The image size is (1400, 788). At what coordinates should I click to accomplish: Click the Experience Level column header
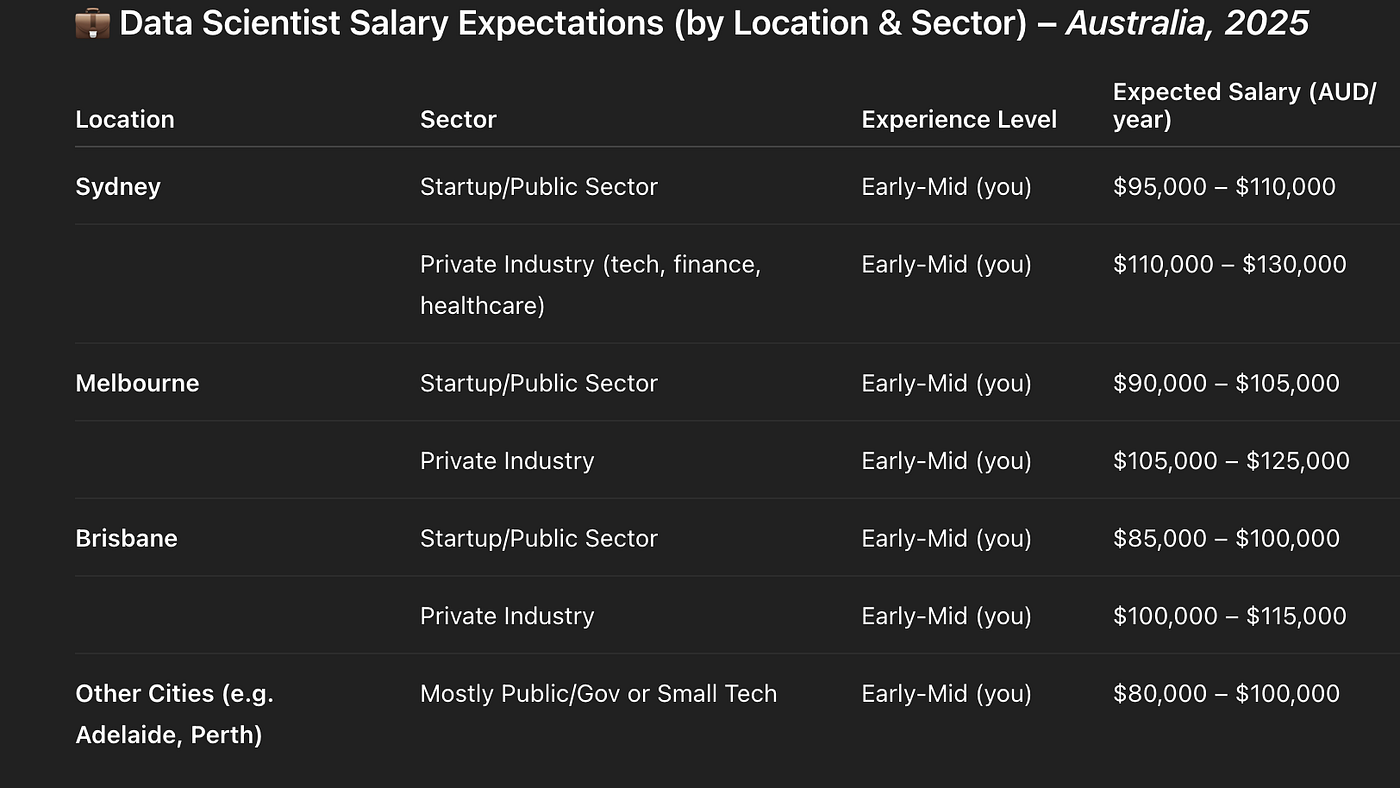[x=959, y=119]
